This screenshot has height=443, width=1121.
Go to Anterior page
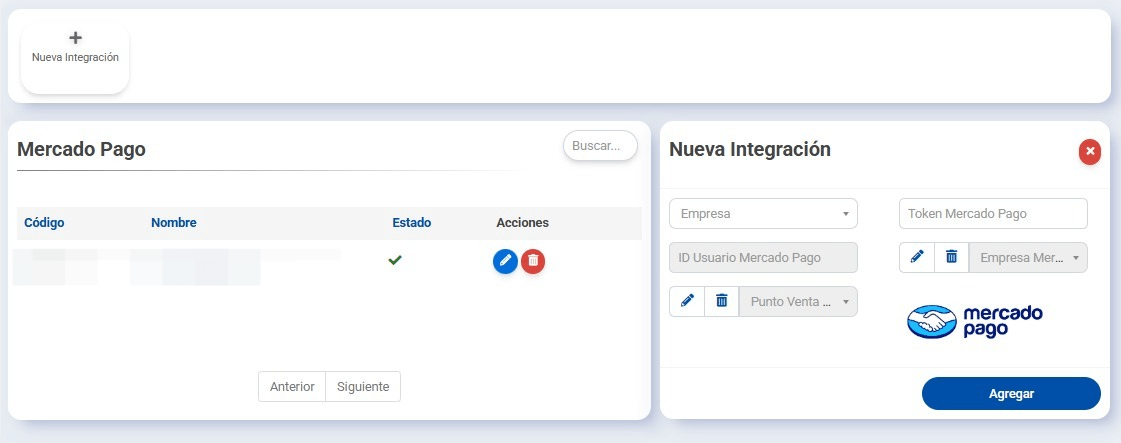[292, 387]
